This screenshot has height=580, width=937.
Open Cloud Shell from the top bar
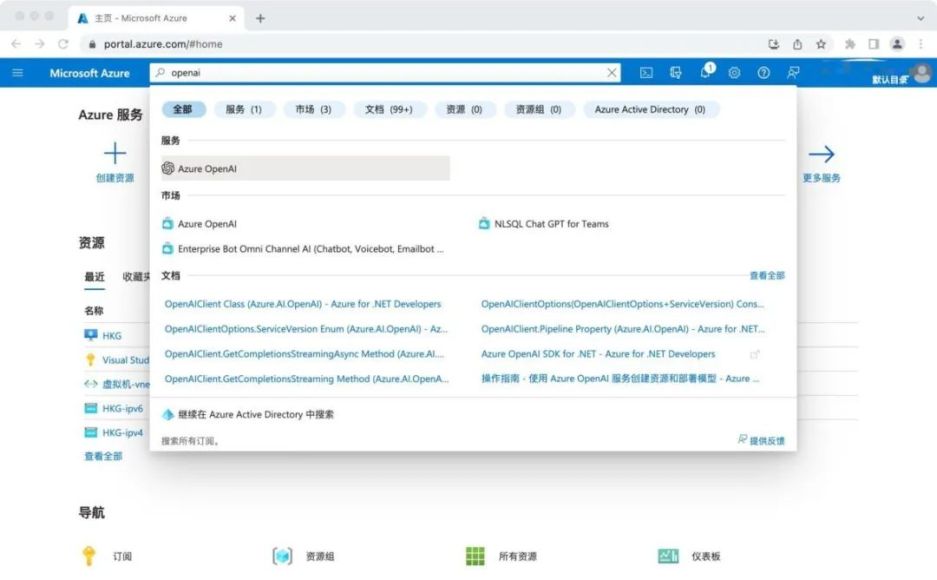[647, 73]
